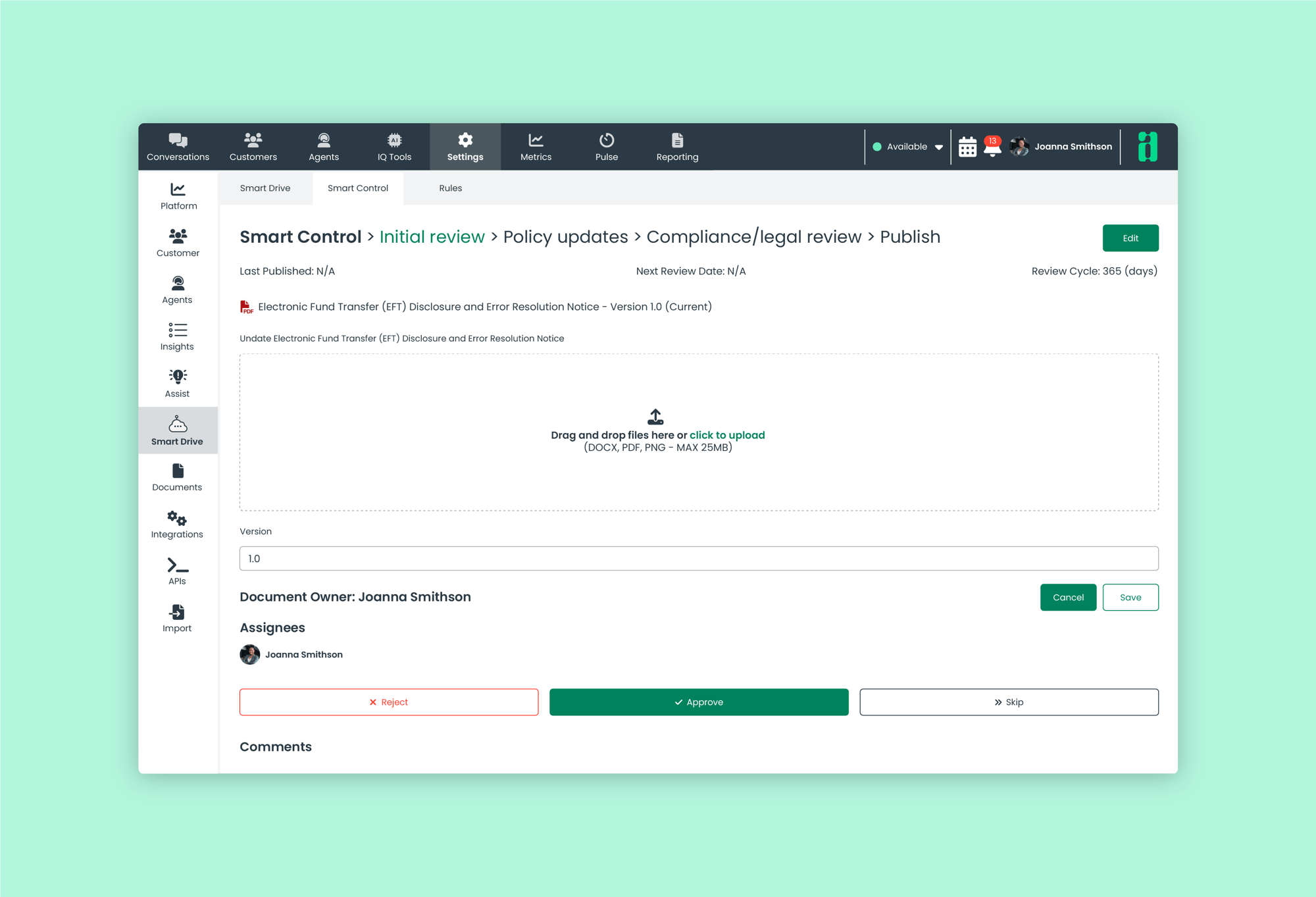Switch to the Smart Drive tab

pyautogui.click(x=265, y=188)
